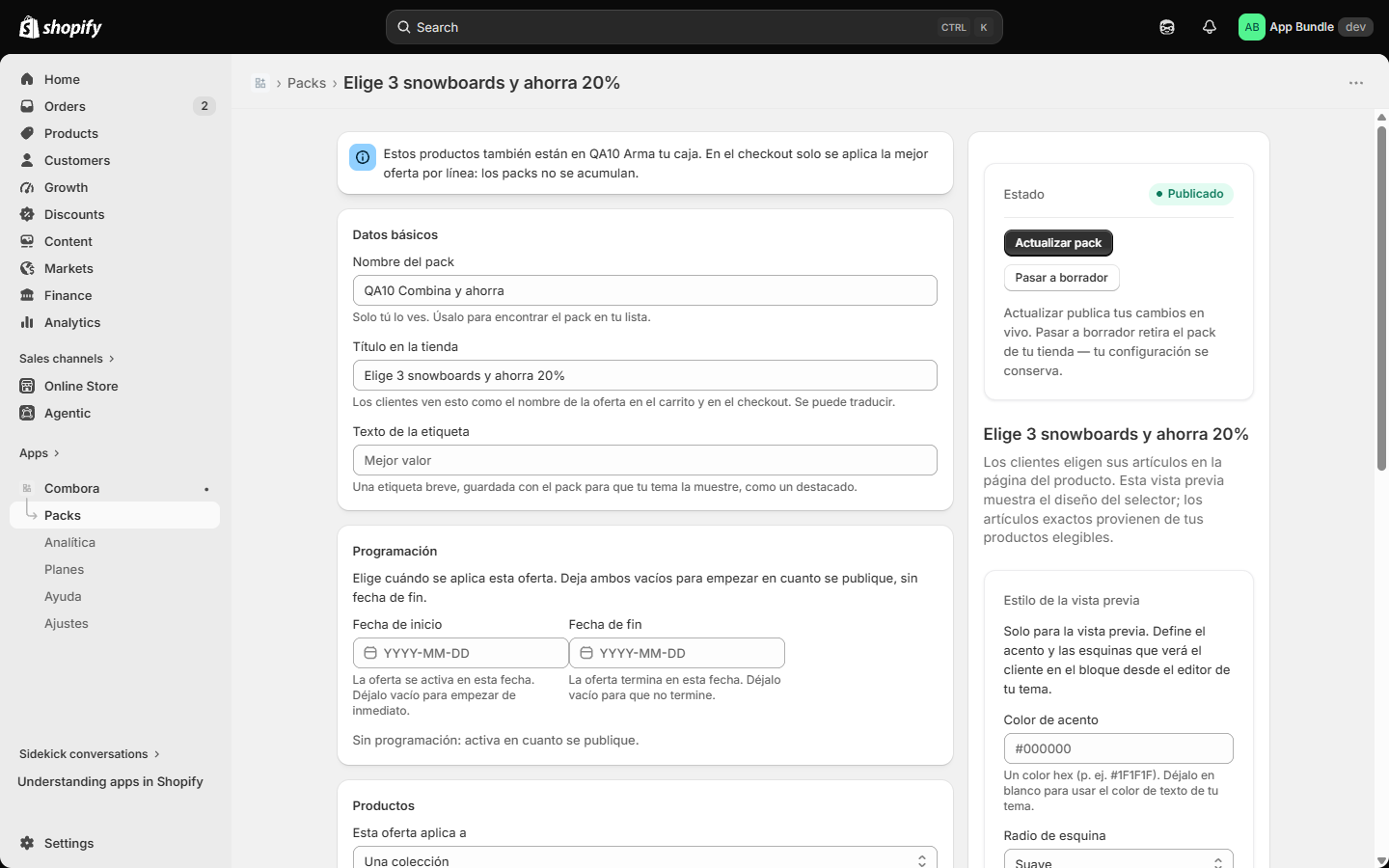The image size is (1389, 868).
Task: Click the Publicado status badge
Action: tap(1190, 194)
